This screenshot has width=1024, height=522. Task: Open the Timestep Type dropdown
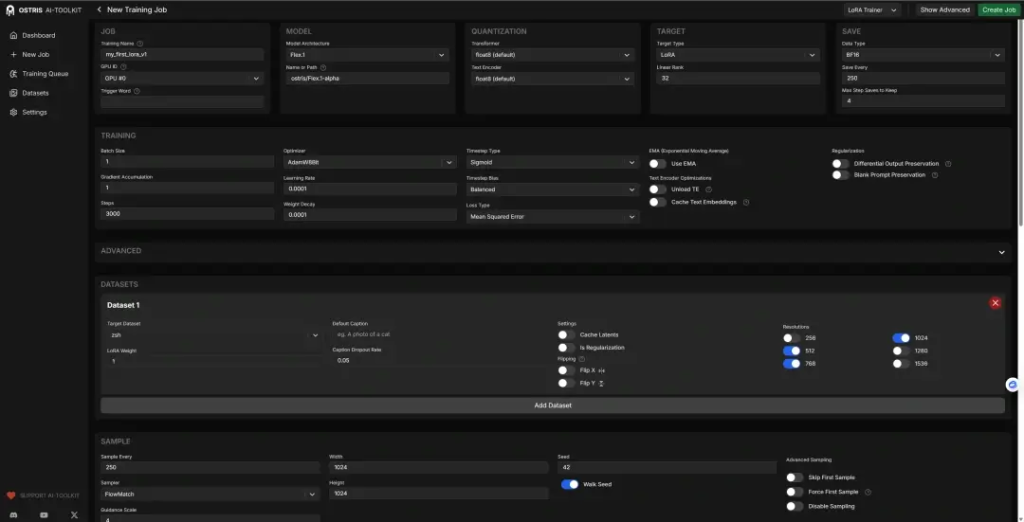coord(552,162)
